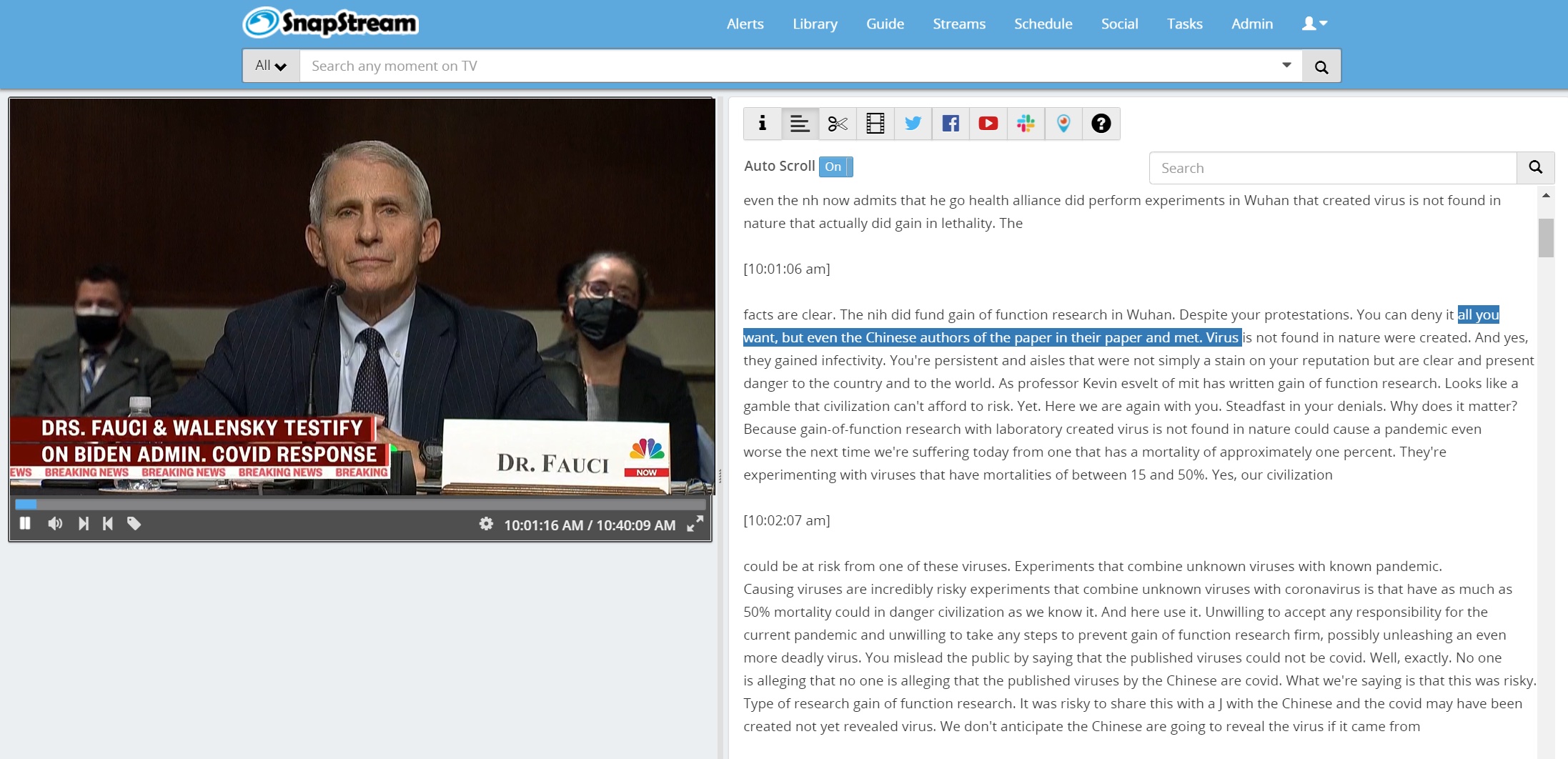Click transcript line starting 'facts are clear'

(x=1121, y=314)
